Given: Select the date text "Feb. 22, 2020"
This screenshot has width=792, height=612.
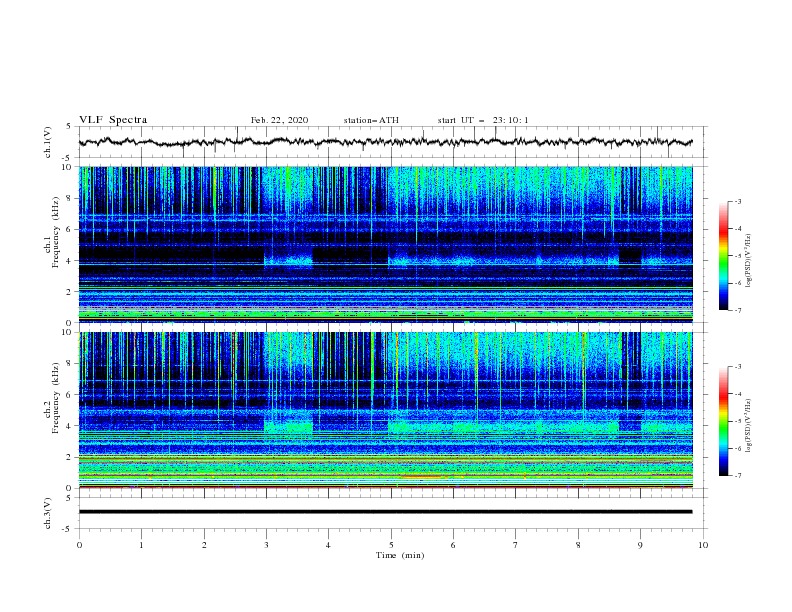Looking at the screenshot, I should [279, 120].
